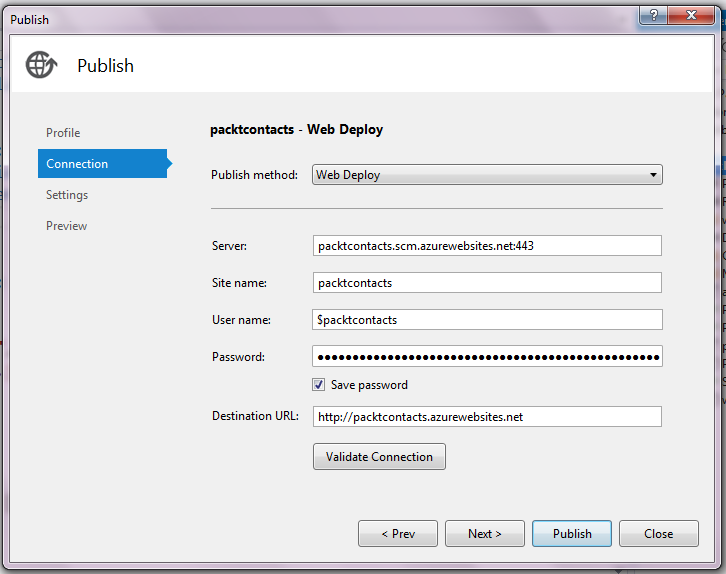Click the Publish button

[572, 533]
